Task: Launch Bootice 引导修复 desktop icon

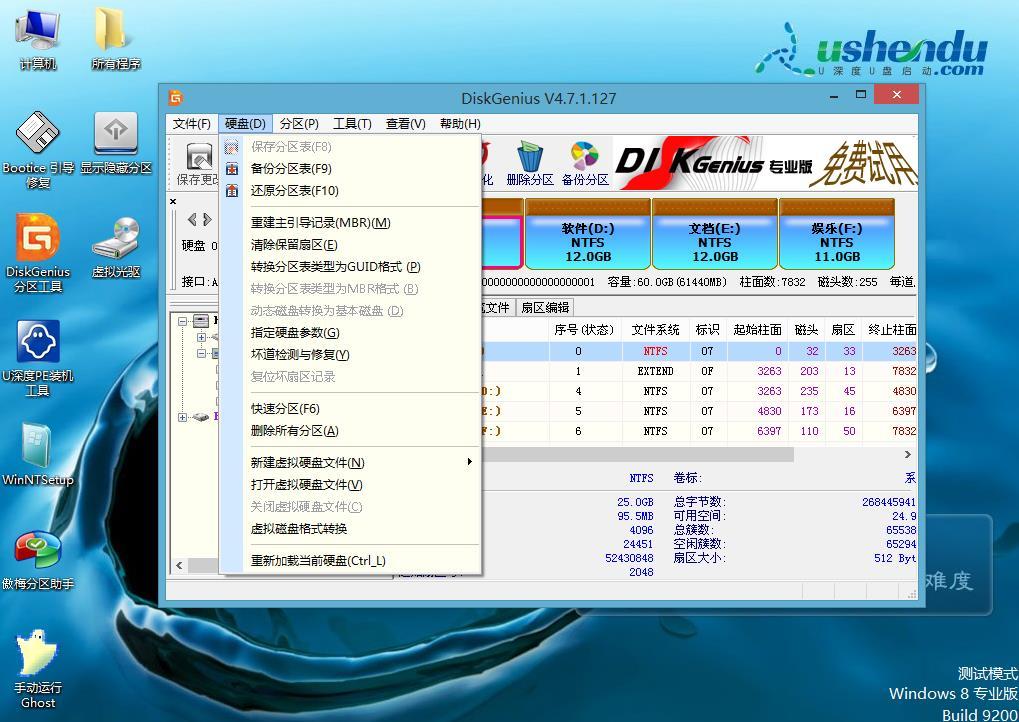Action: (x=38, y=151)
